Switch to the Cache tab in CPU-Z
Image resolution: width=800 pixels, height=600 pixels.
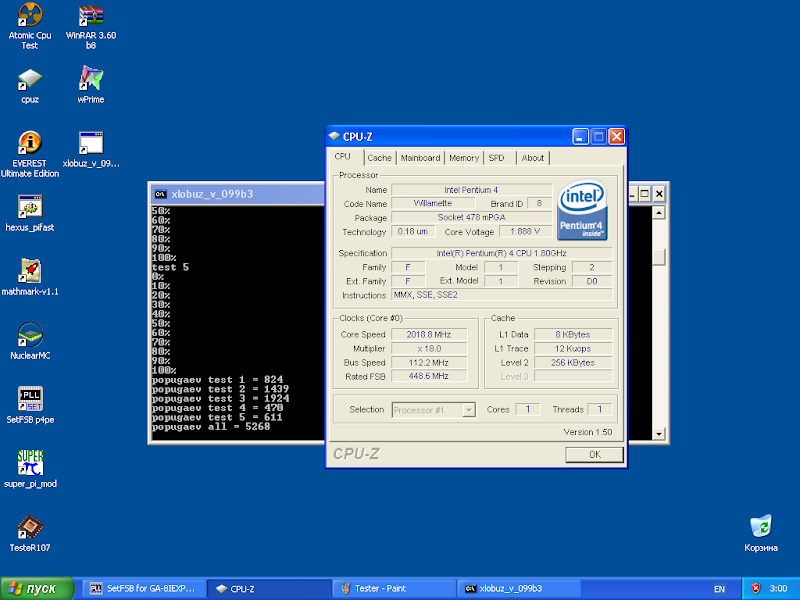379,158
